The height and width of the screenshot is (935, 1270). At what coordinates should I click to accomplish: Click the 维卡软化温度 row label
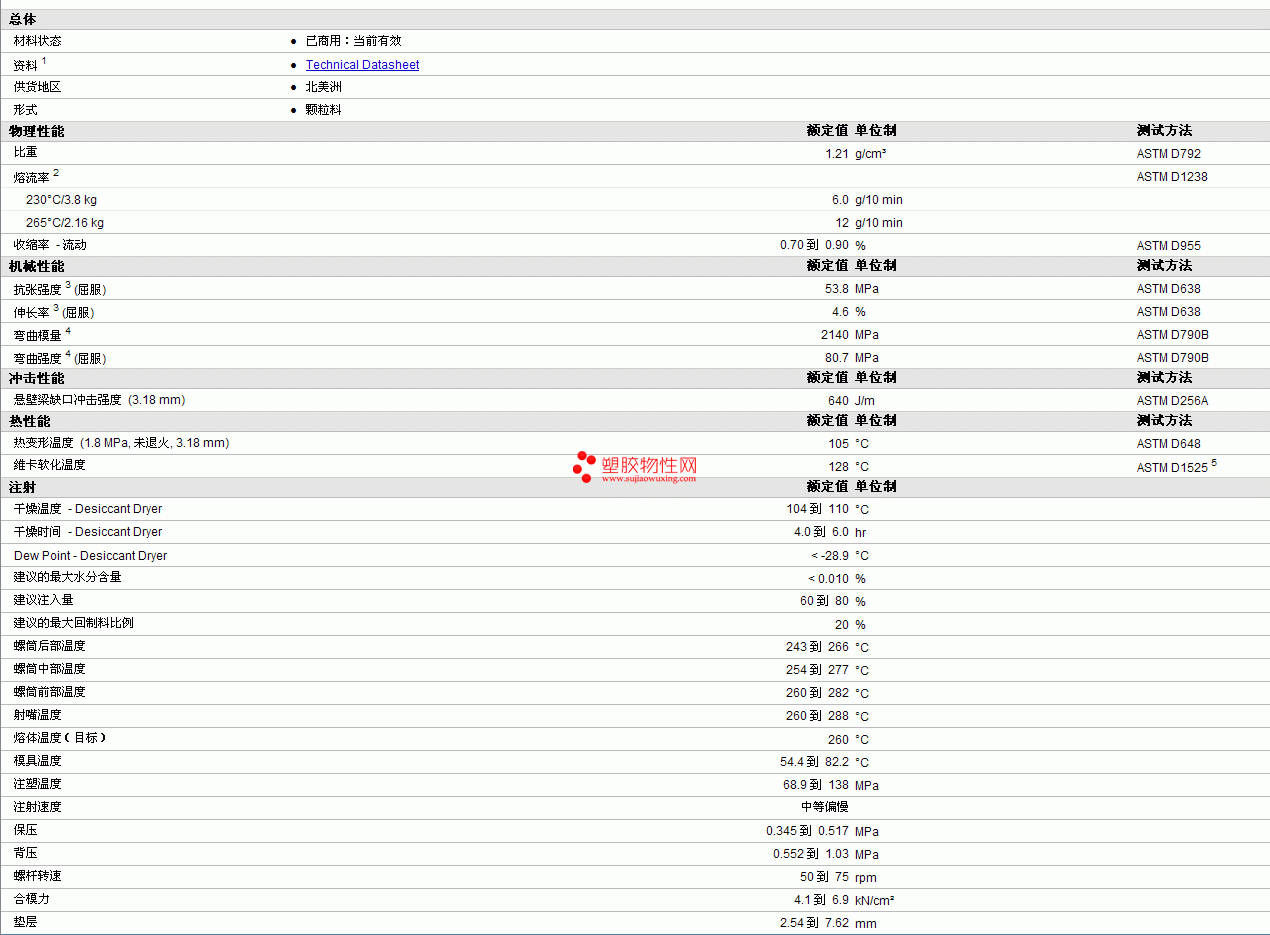tap(49, 465)
